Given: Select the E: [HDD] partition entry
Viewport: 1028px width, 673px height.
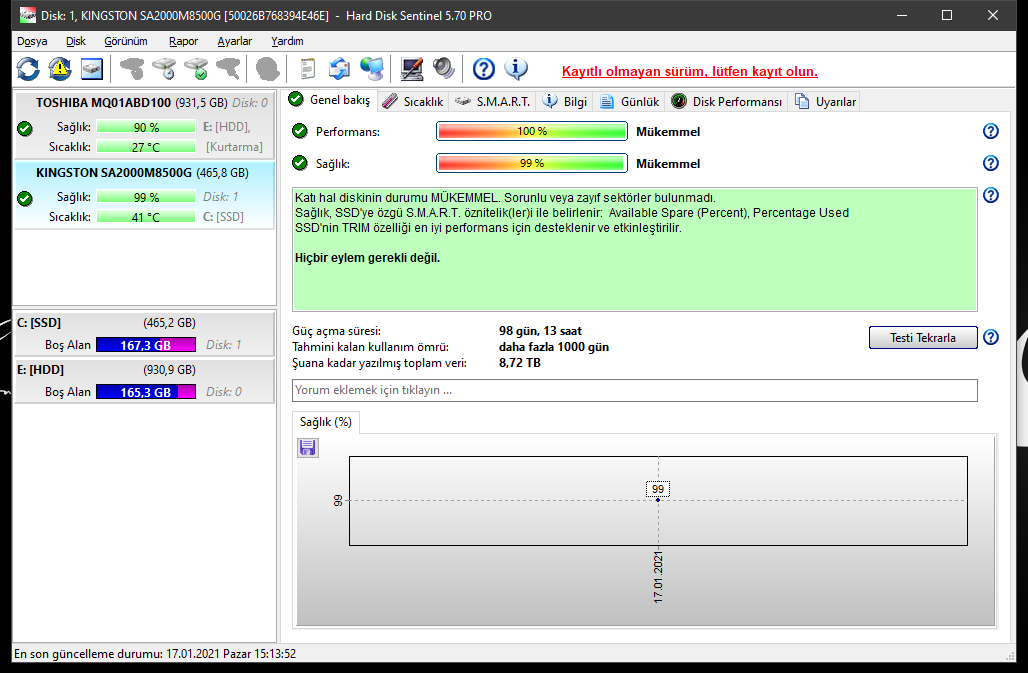Looking at the screenshot, I should (144, 381).
